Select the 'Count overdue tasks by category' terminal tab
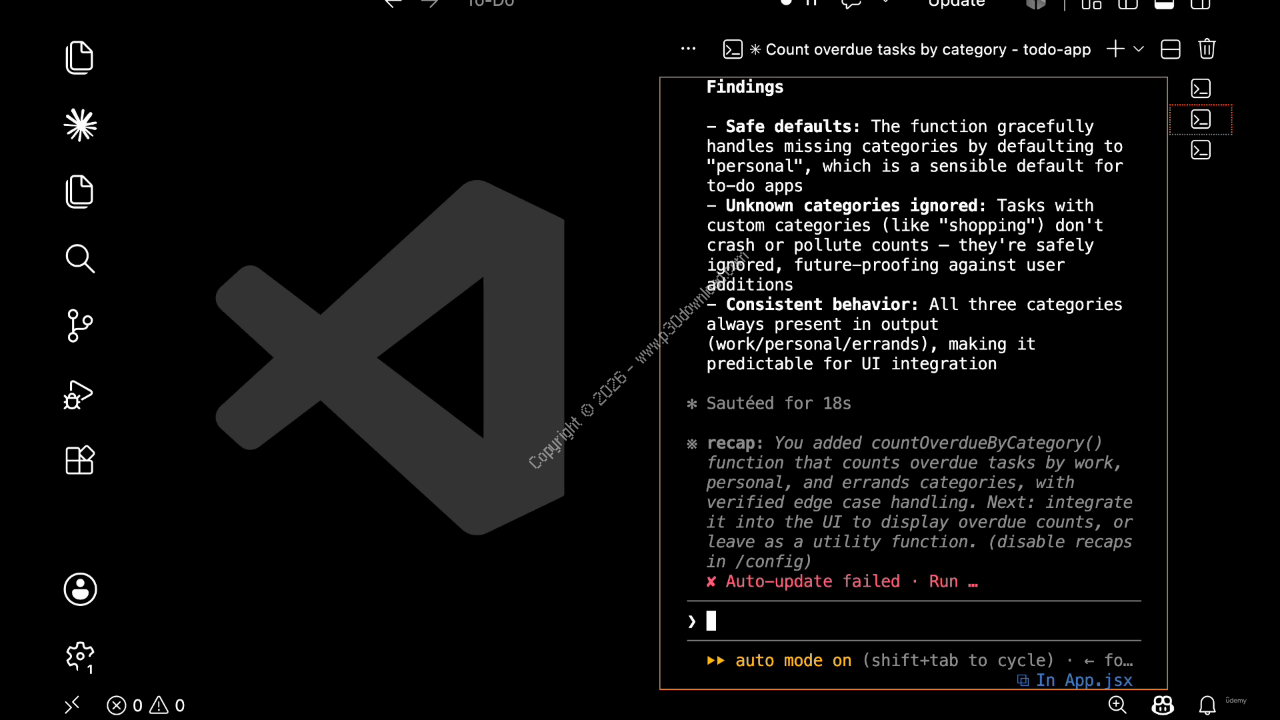Viewport: 1280px width, 720px height. point(907,49)
